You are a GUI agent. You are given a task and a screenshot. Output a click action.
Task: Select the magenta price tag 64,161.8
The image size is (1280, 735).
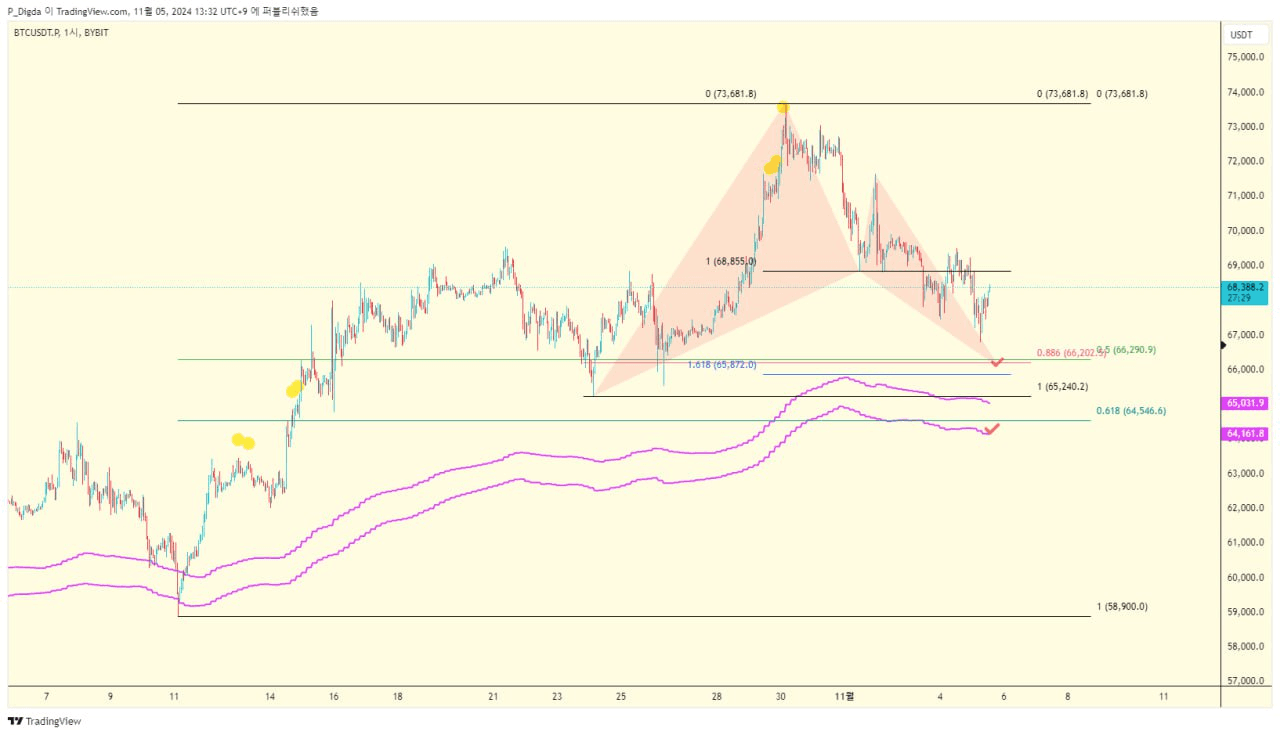1246,434
